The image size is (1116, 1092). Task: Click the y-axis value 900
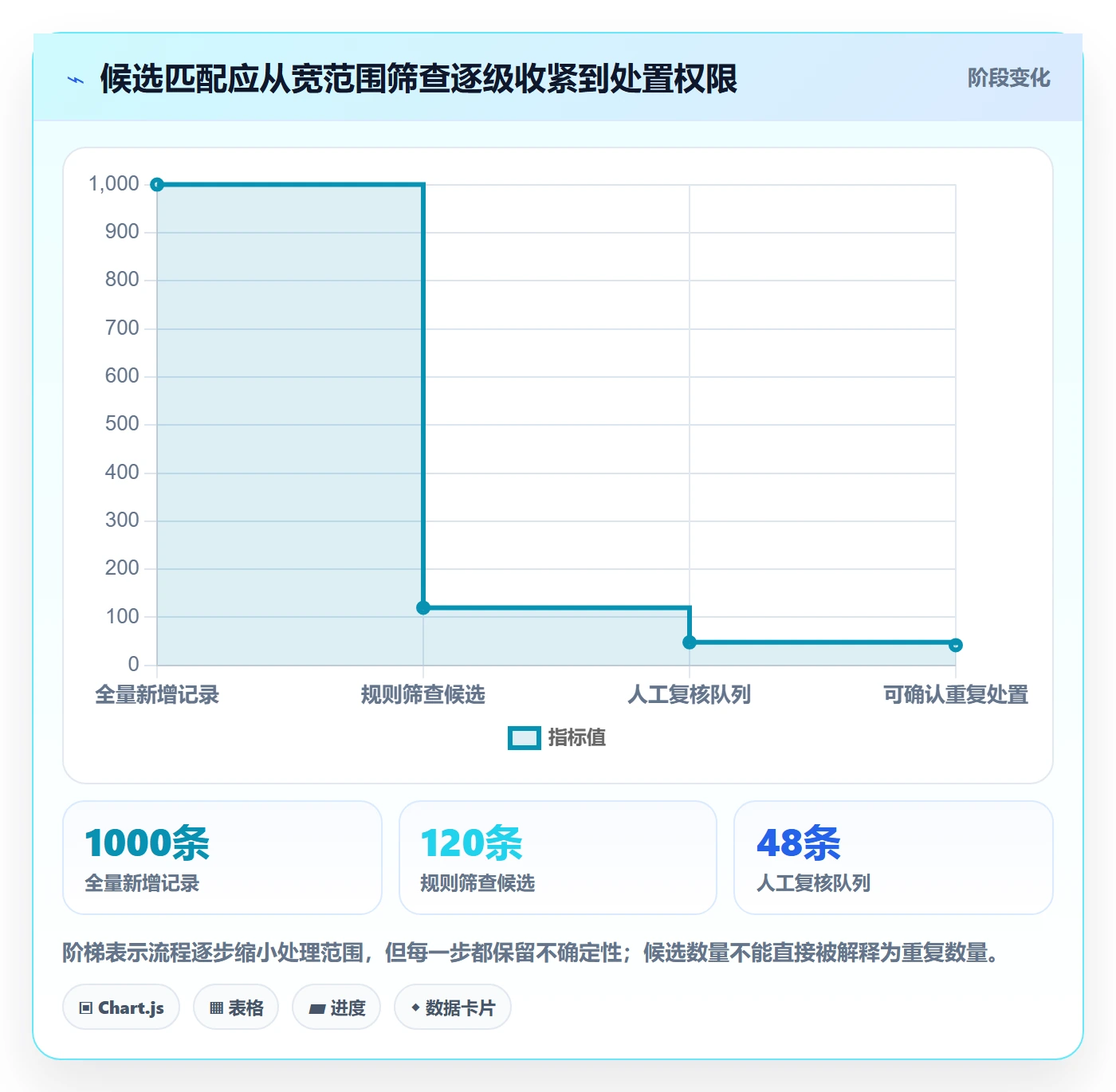pyautogui.click(x=122, y=232)
